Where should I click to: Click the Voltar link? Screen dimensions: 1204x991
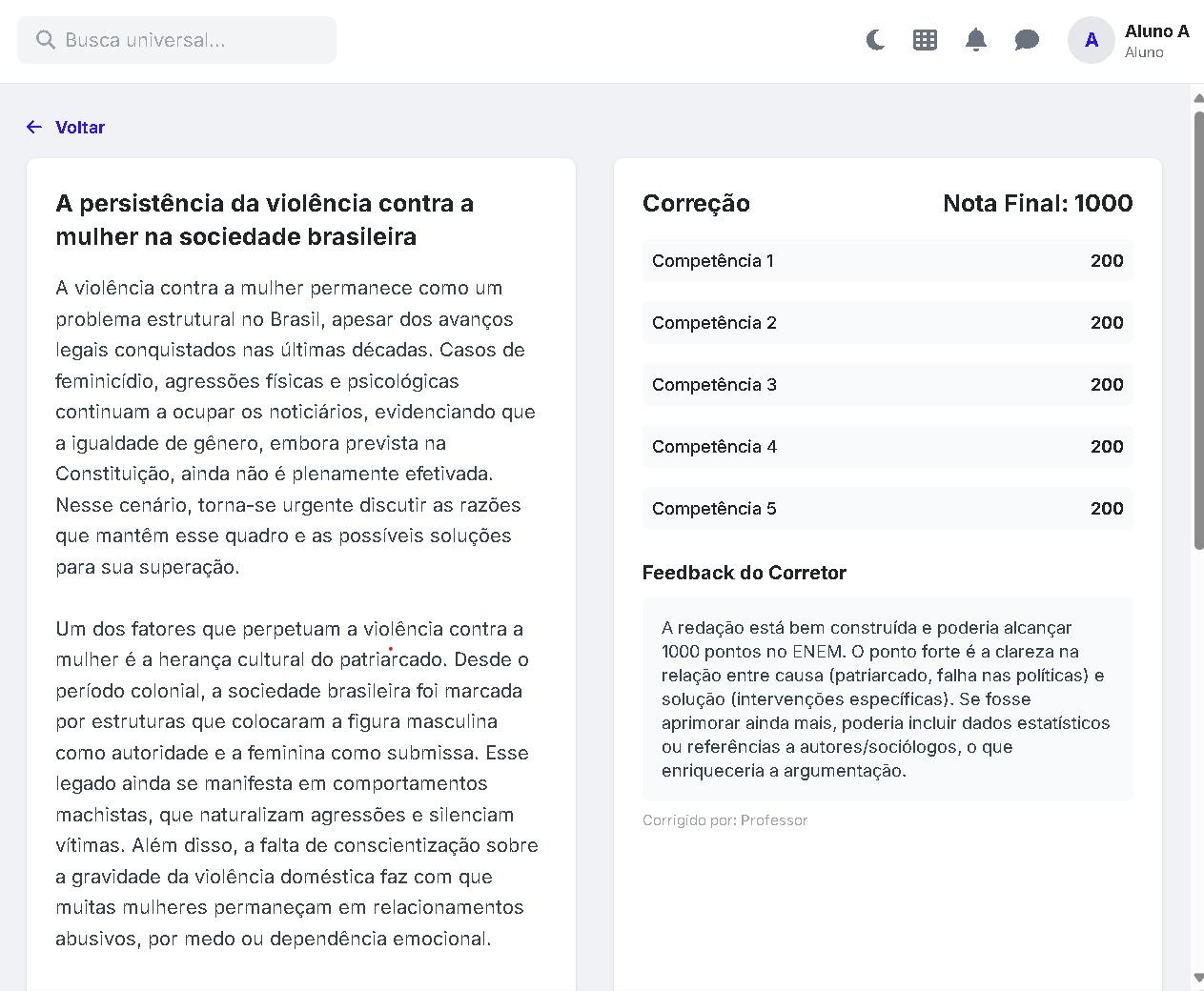coord(80,127)
